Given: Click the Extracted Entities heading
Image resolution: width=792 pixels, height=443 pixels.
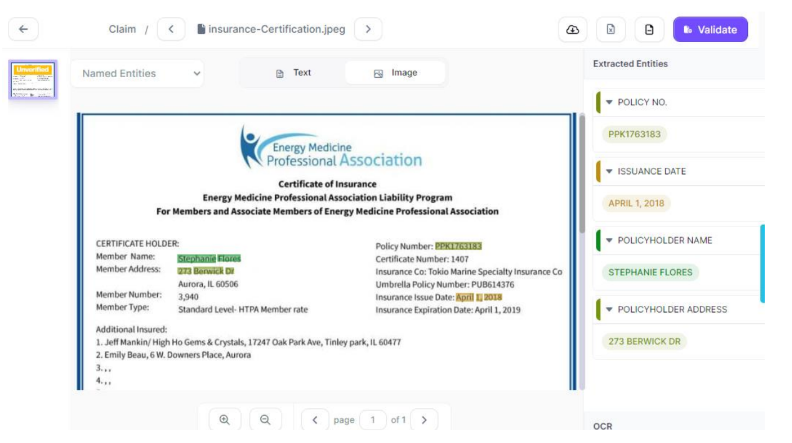Looking at the screenshot, I should 630,64.
